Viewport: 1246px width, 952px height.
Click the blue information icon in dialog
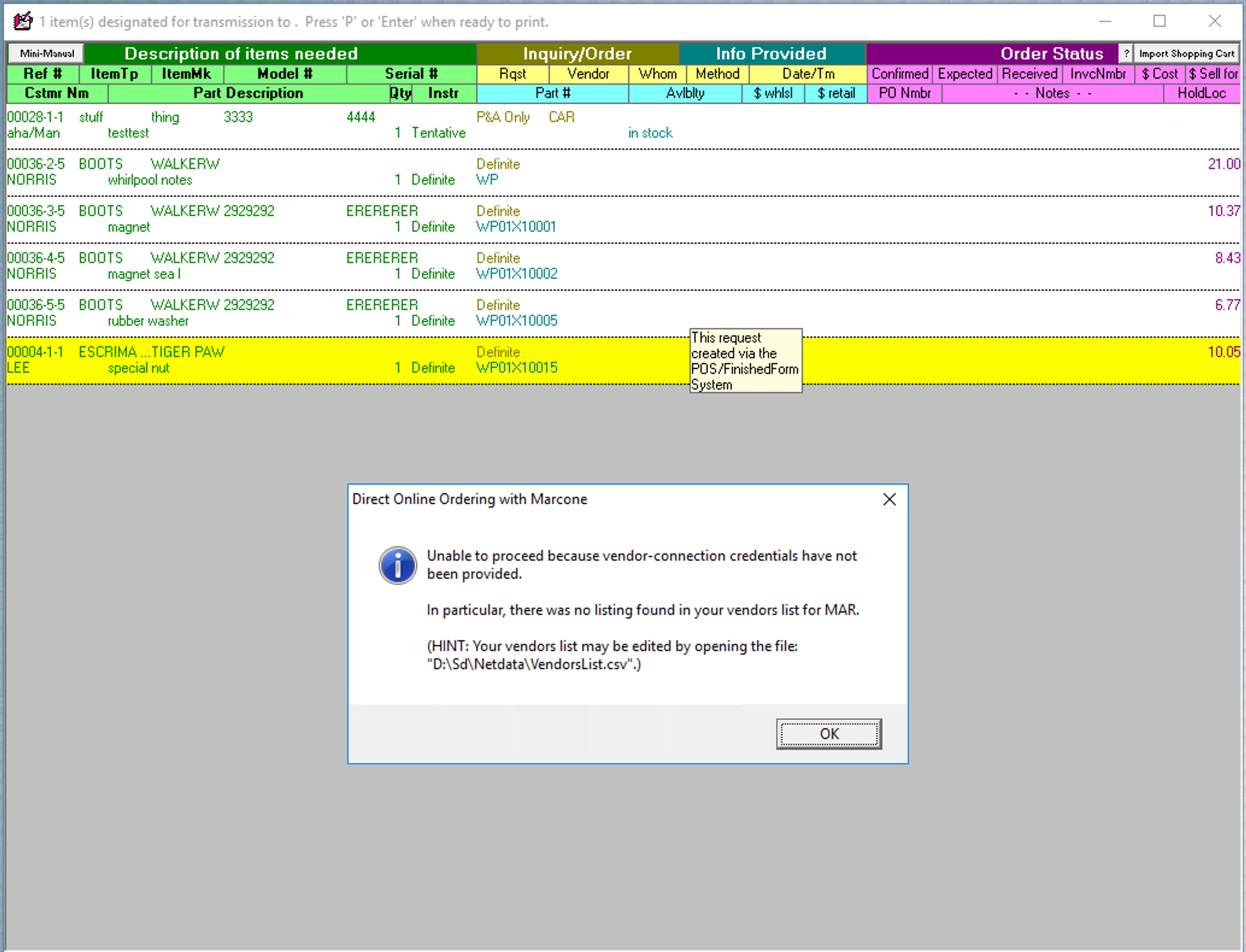pos(397,565)
